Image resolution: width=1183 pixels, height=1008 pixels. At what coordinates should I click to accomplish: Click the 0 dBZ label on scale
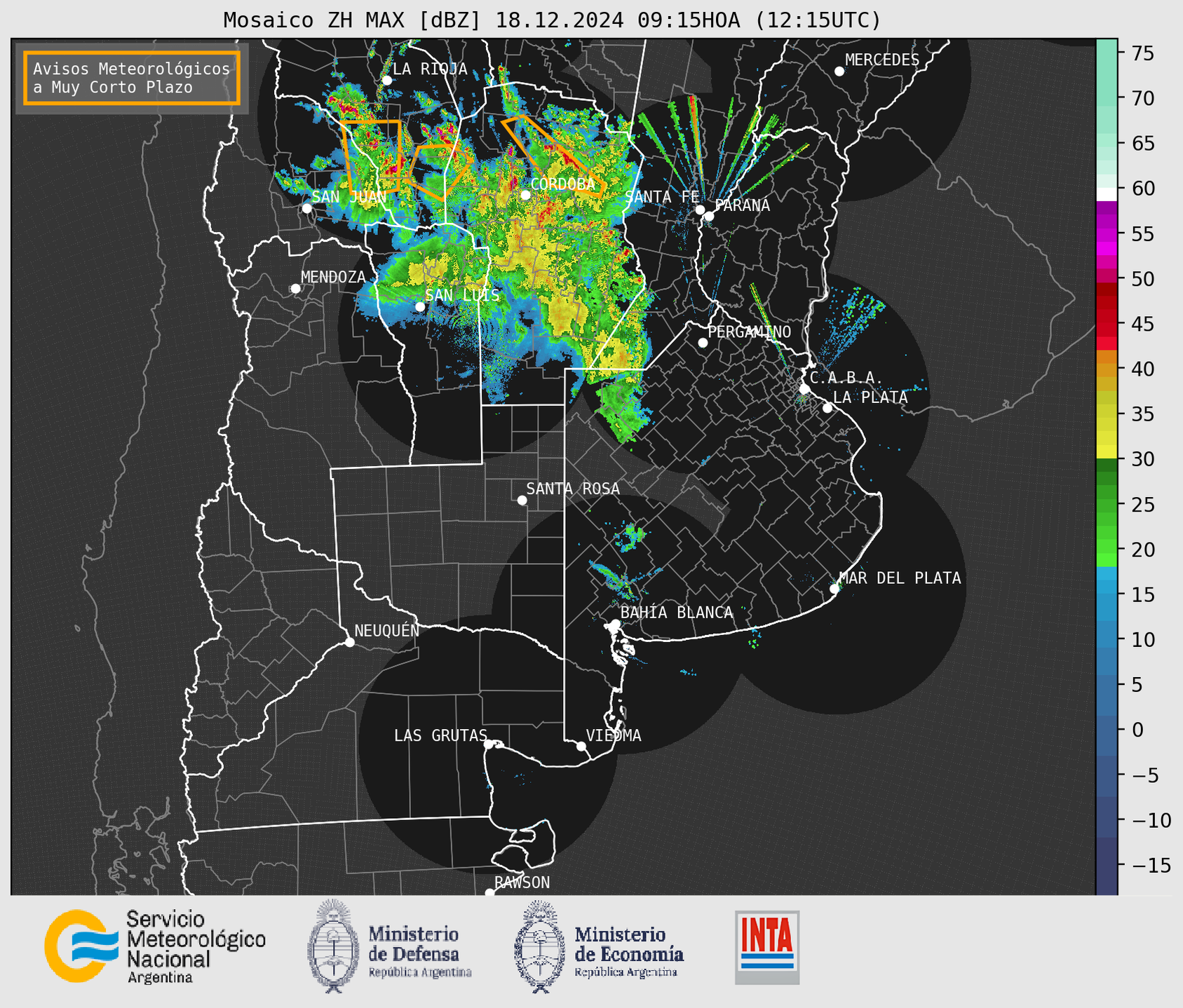pos(1137,730)
